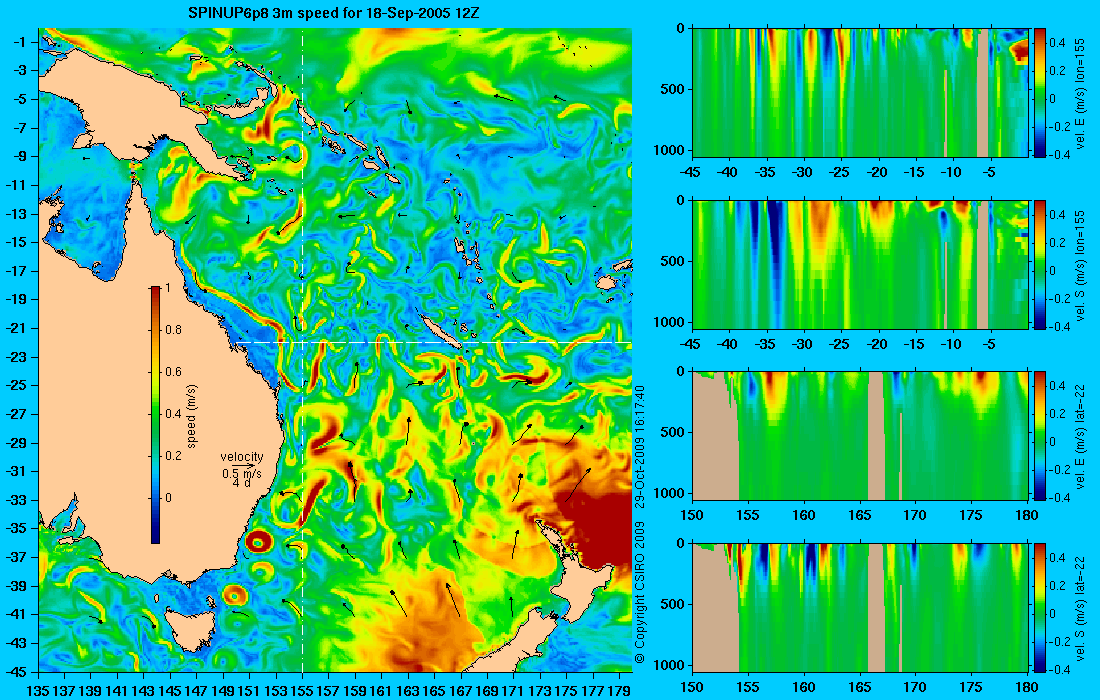Open the 'vel. S (m/s) lon=155' section panel
Image resolution: width=1100 pixels, height=700 pixels.
861,264
